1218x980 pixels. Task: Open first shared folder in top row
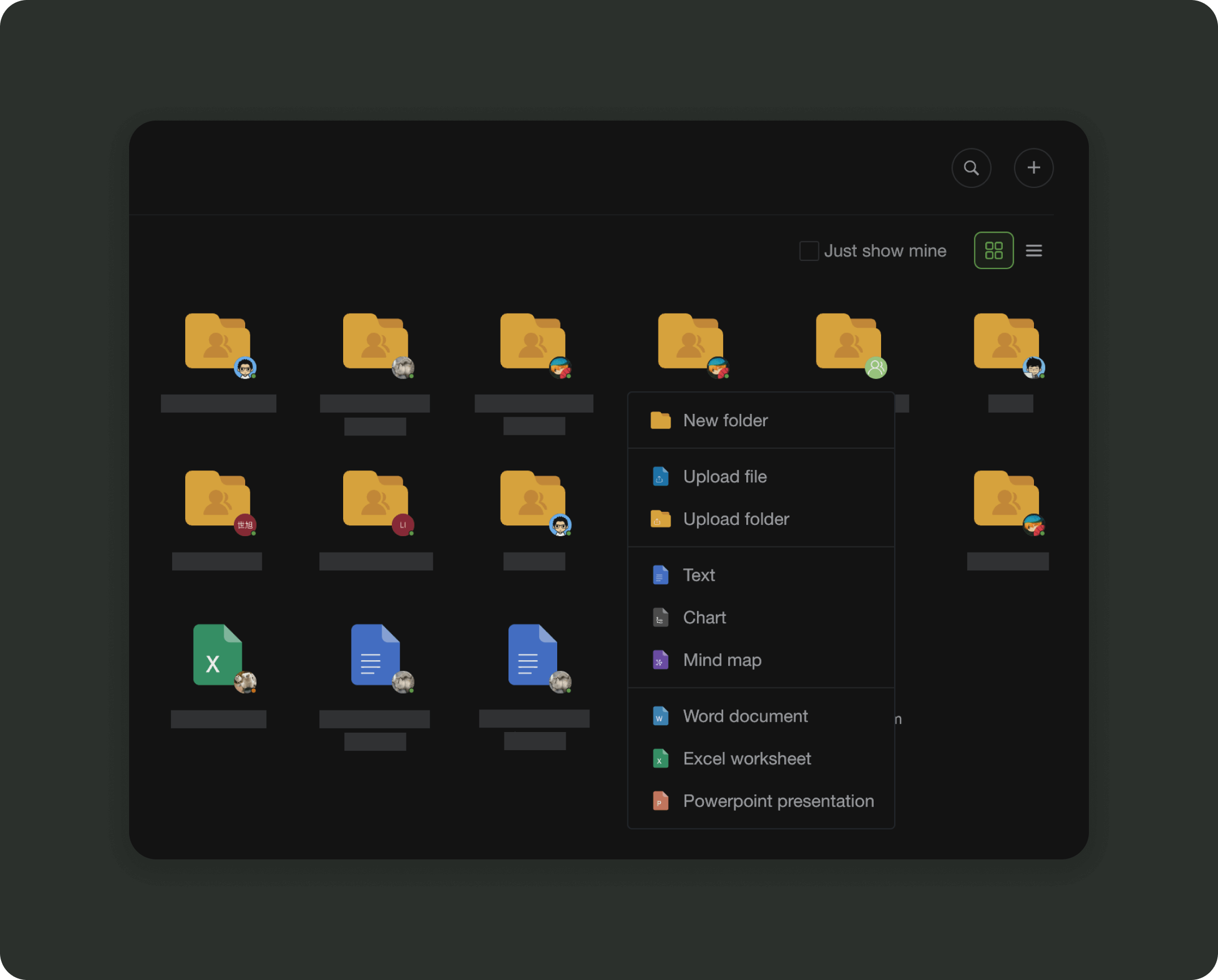217,342
